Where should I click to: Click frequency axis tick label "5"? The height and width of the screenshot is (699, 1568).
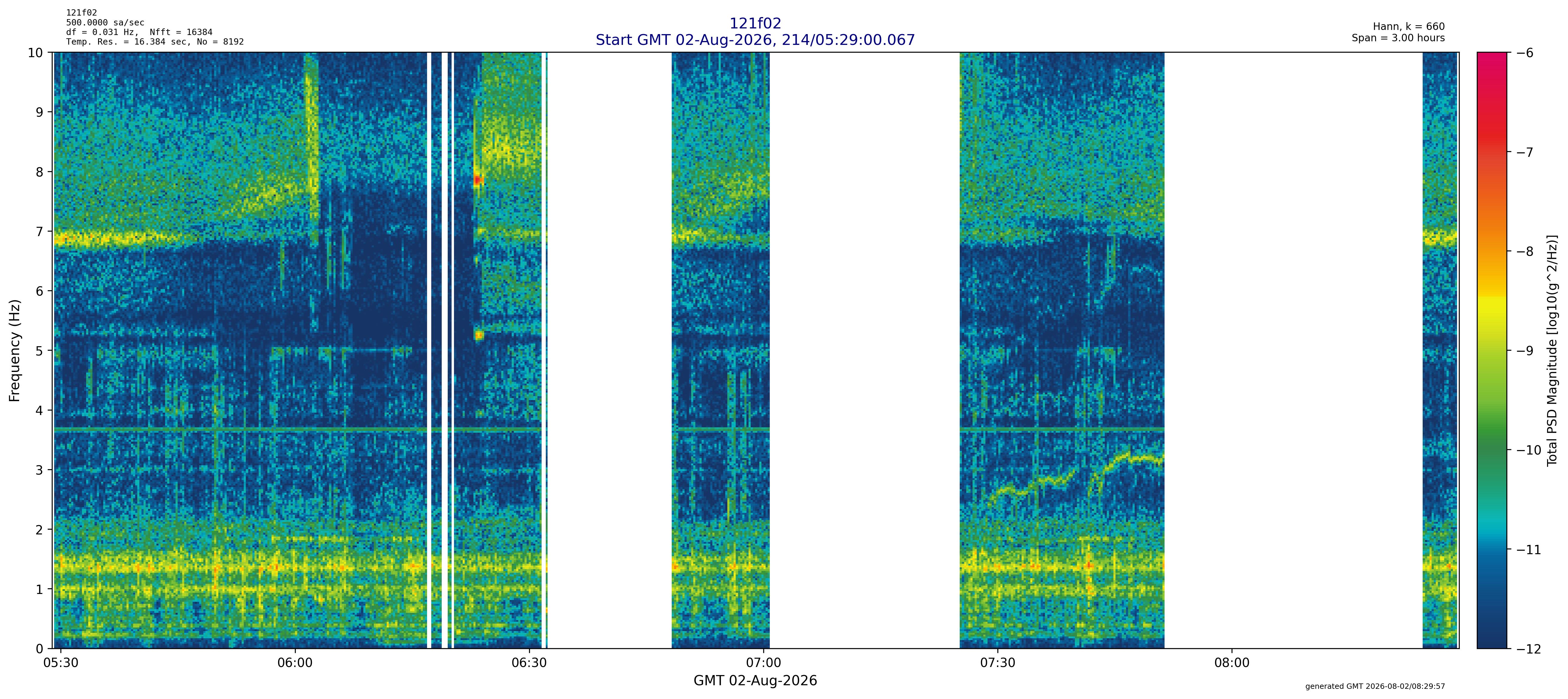pos(39,351)
